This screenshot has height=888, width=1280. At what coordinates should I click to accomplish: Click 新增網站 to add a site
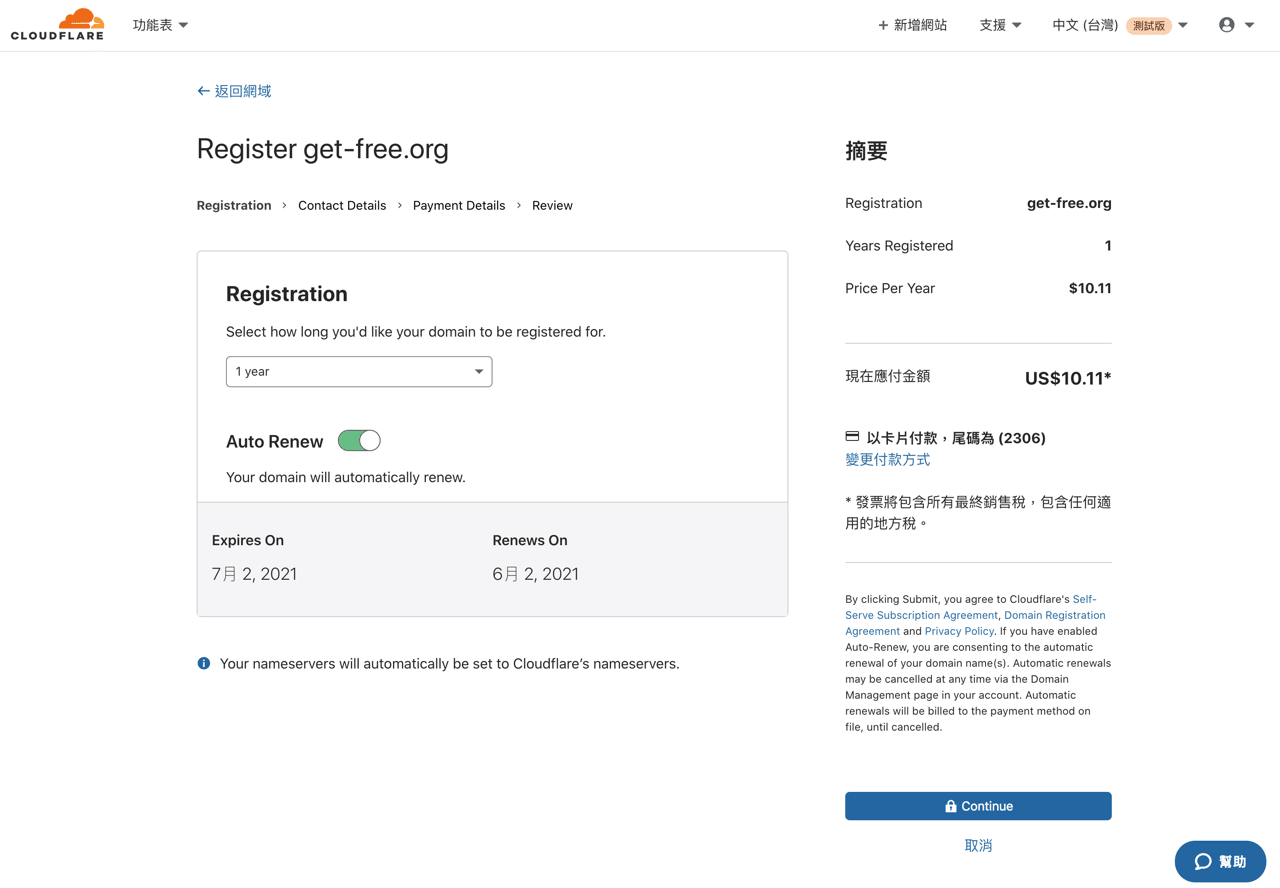click(x=912, y=25)
